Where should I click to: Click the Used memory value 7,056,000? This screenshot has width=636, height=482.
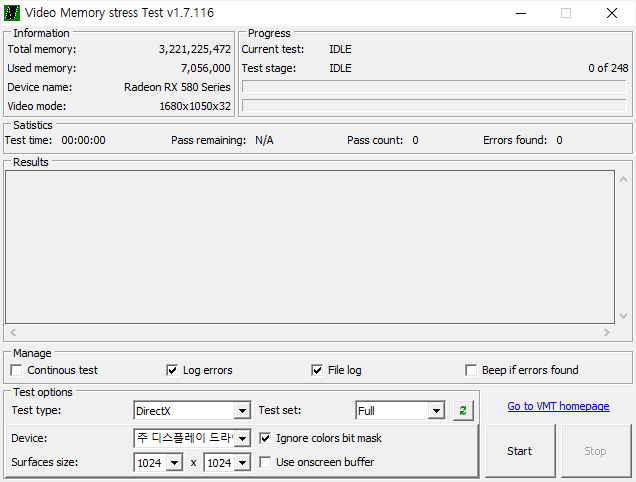206,68
